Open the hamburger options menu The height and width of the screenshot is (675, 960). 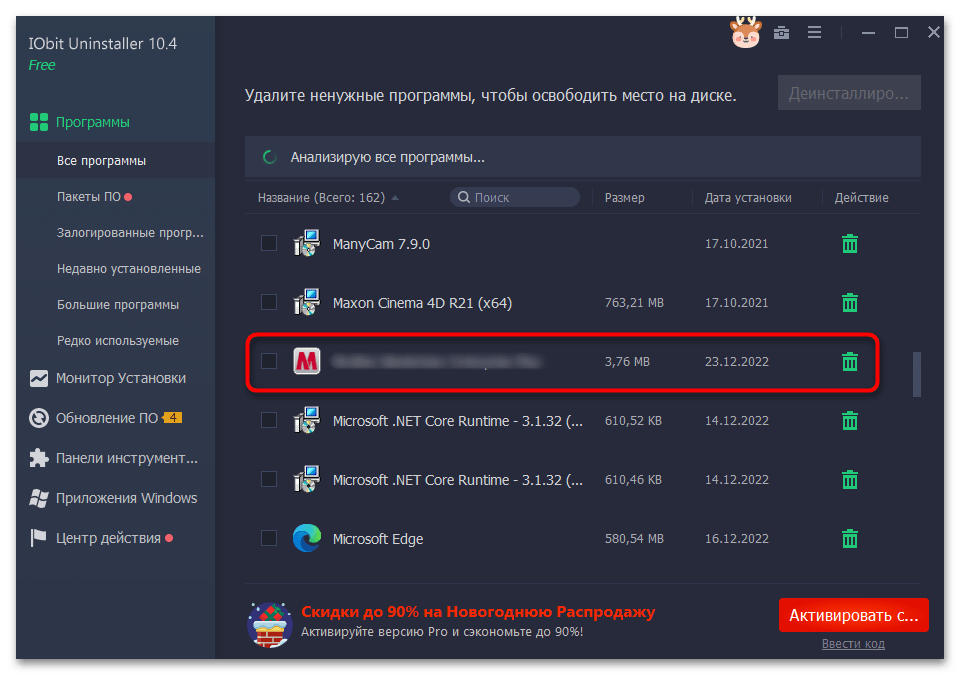click(814, 32)
